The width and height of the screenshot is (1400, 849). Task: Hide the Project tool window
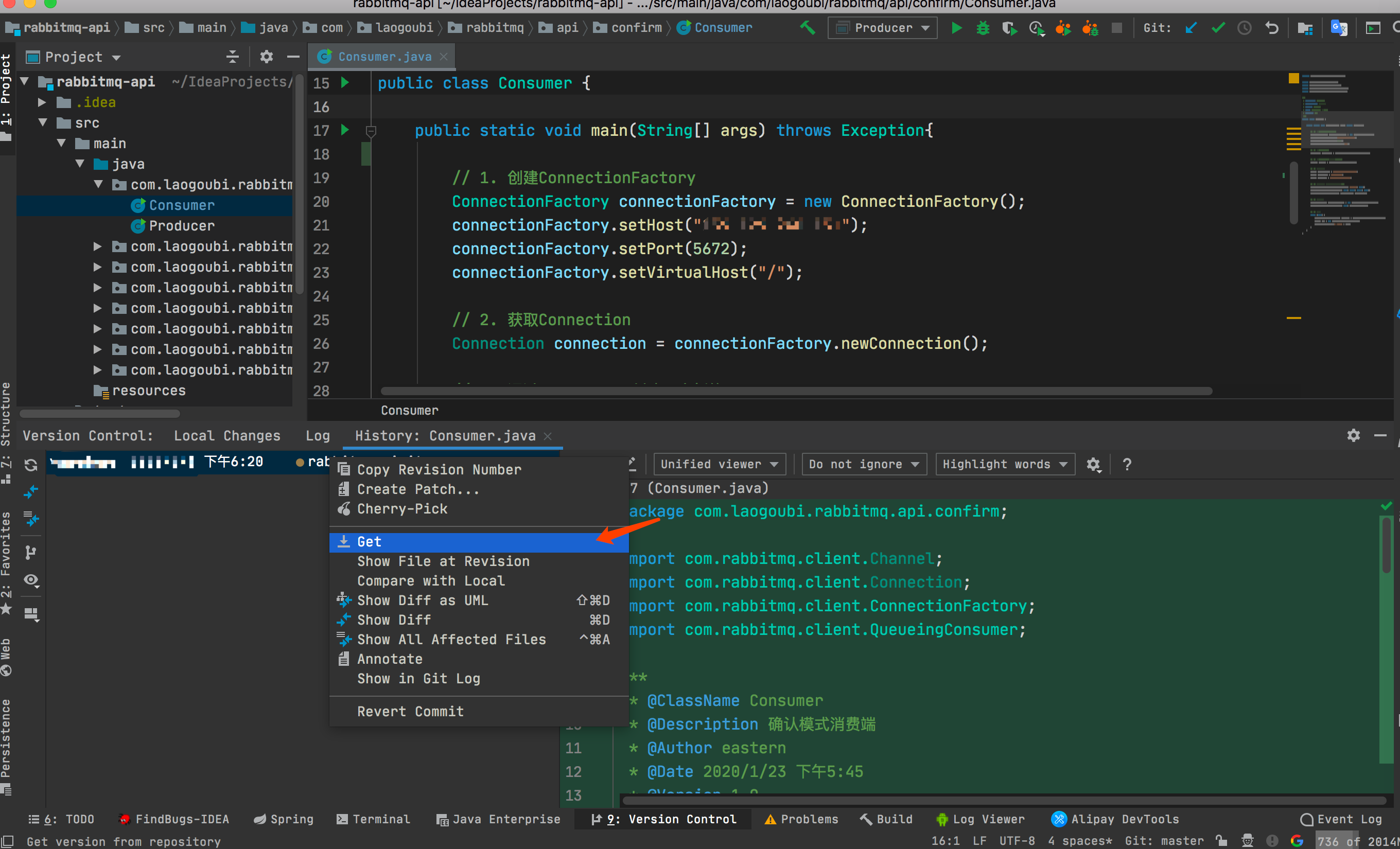point(293,56)
